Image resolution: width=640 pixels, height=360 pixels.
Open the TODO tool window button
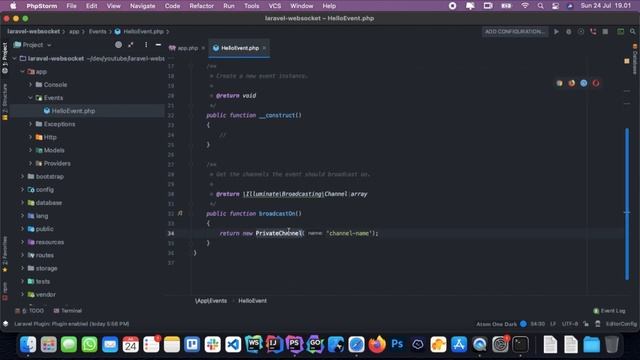[x=30, y=311]
